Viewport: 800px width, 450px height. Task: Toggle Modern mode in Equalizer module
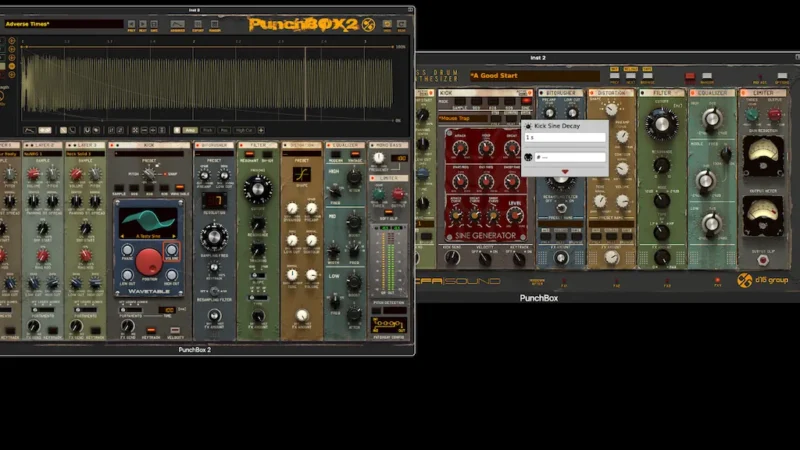[x=336, y=154]
